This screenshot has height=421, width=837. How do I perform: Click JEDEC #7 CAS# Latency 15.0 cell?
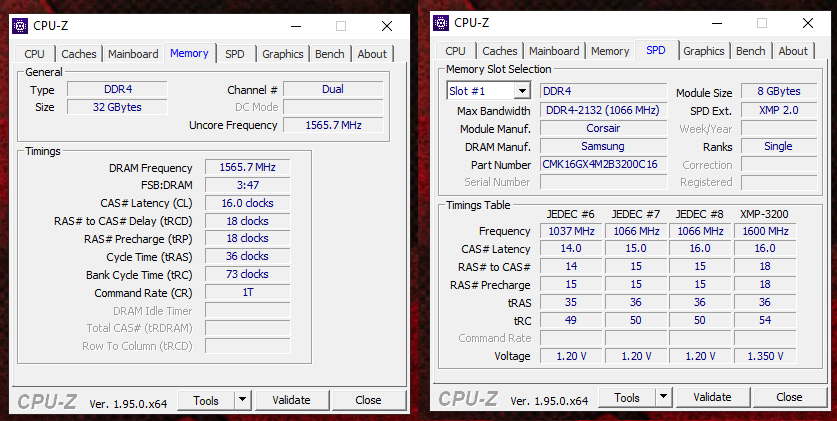pos(636,249)
